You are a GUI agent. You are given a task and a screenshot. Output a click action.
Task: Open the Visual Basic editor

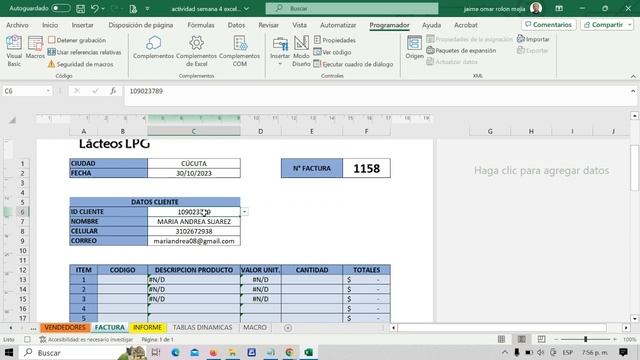click(14, 51)
